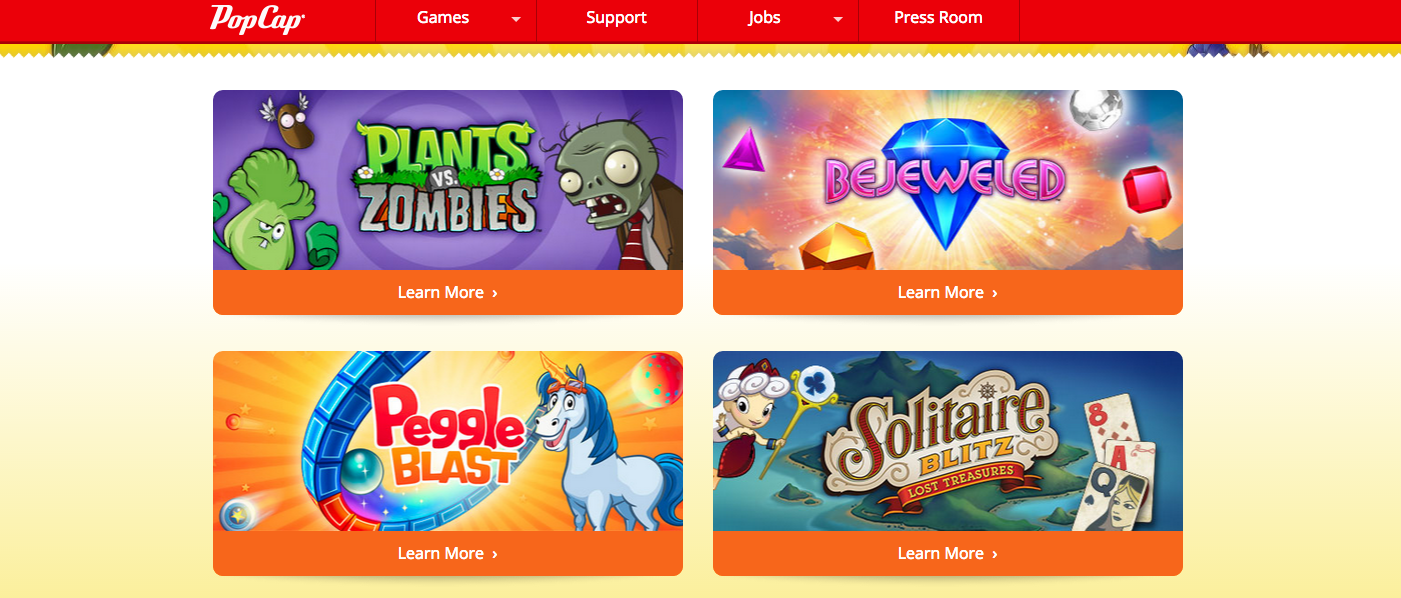Image resolution: width=1401 pixels, height=598 pixels.
Task: Expand the Jobs dropdown arrow
Action: [x=838, y=19]
